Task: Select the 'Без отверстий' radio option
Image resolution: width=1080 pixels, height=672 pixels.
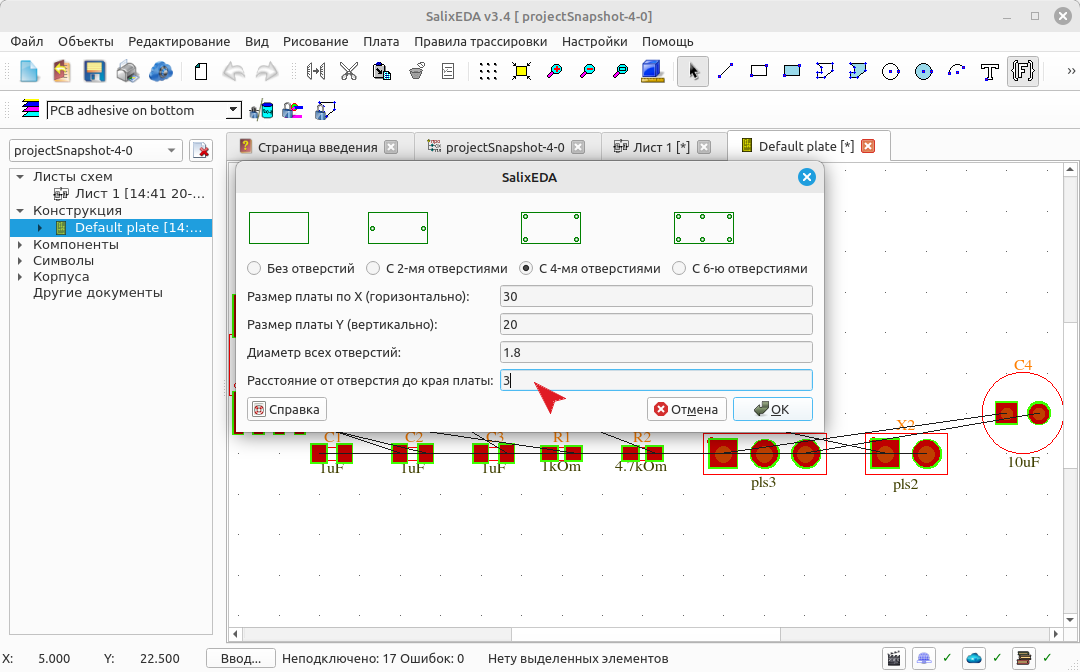Action: [254, 268]
